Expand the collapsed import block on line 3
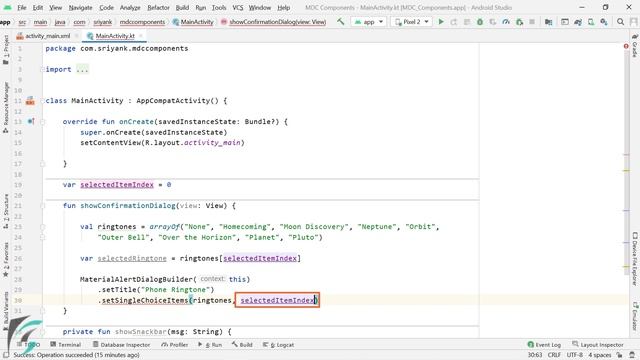This screenshot has width=640, height=360. 42,69
